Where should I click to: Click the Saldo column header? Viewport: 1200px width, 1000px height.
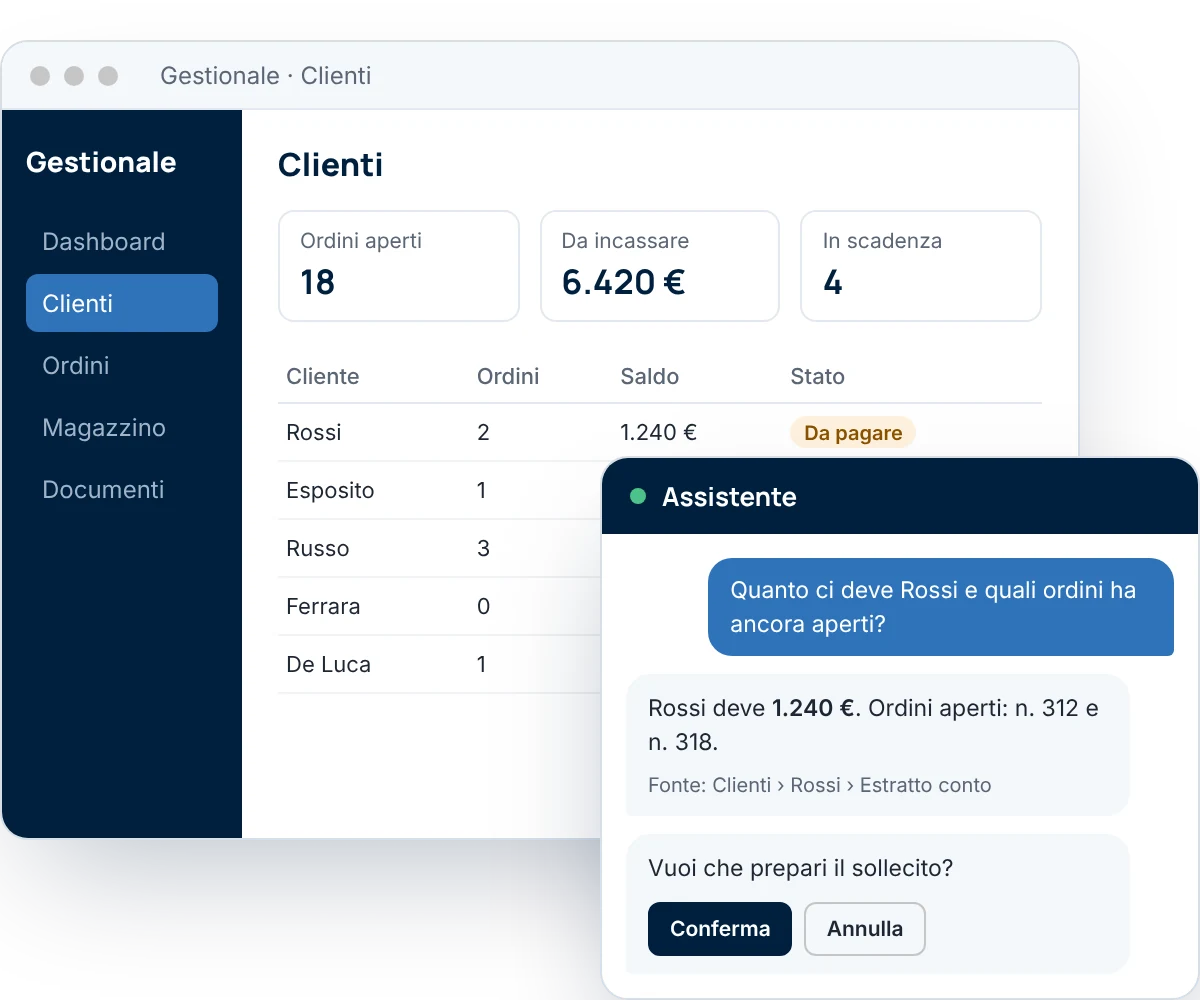[650, 377]
